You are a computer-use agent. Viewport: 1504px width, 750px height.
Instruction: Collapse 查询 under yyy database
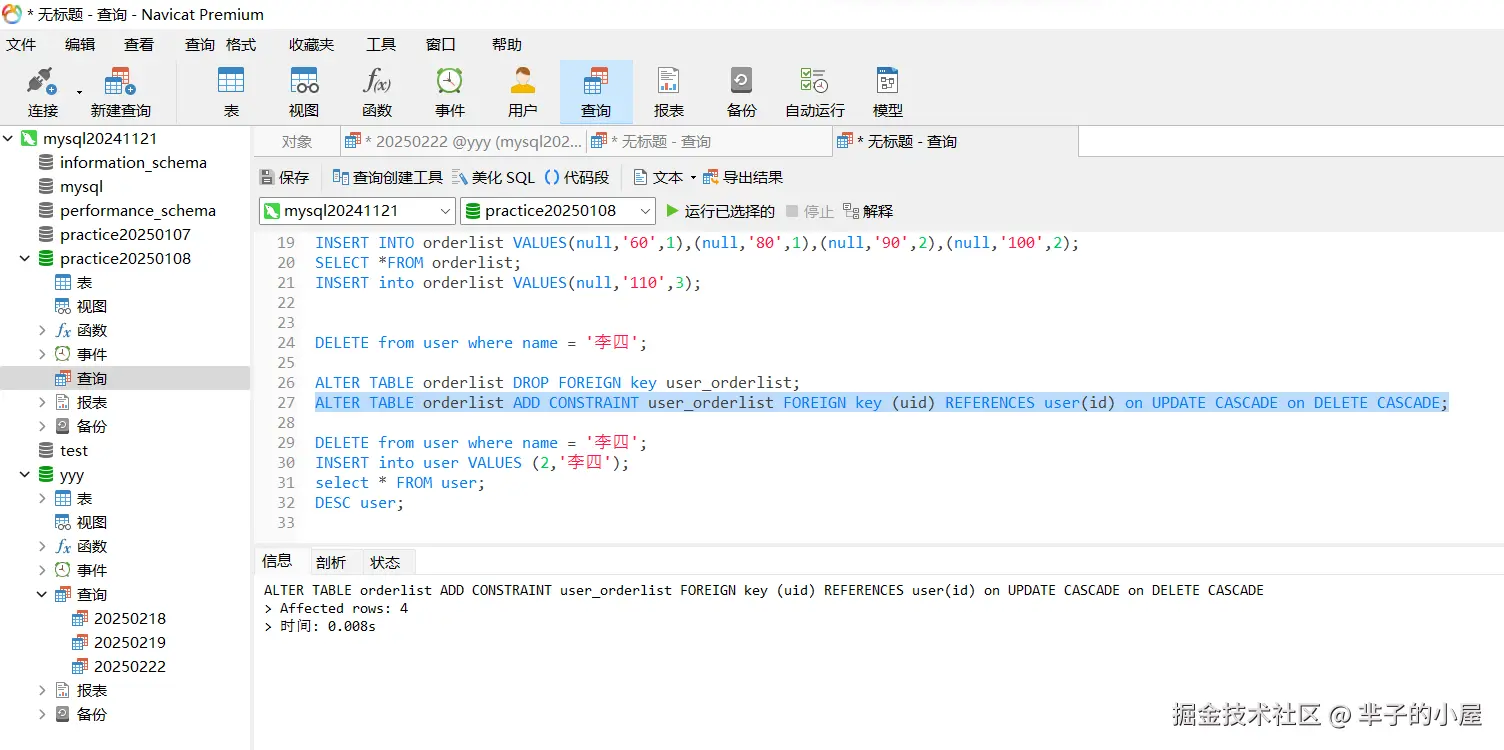click(x=42, y=595)
